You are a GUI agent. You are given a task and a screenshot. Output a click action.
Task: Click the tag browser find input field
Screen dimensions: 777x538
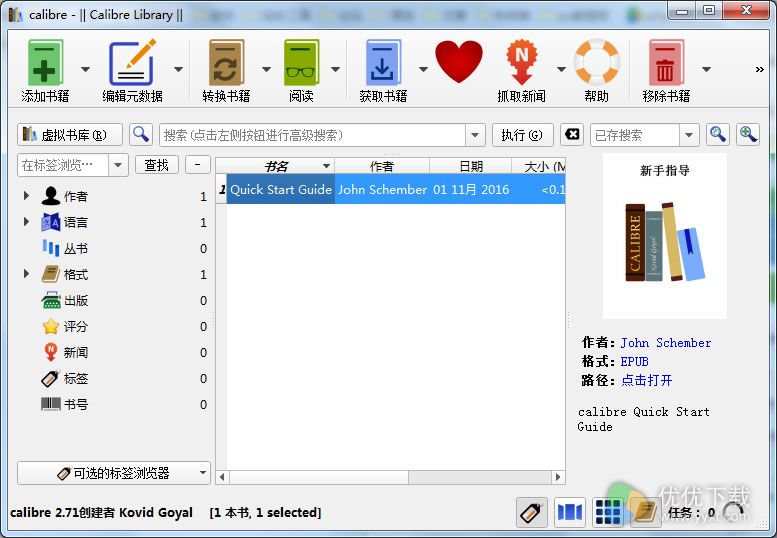click(63, 165)
